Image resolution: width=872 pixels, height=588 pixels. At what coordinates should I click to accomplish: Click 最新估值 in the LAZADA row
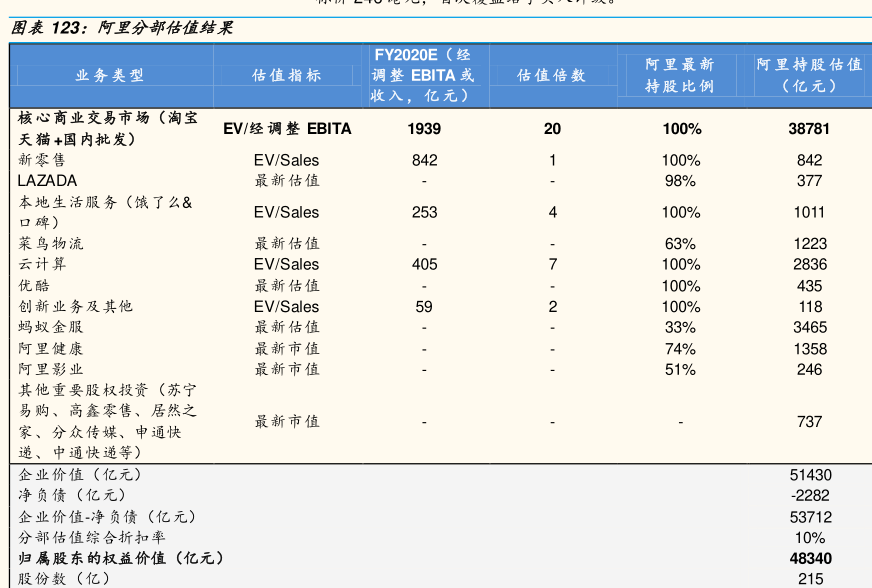287,181
